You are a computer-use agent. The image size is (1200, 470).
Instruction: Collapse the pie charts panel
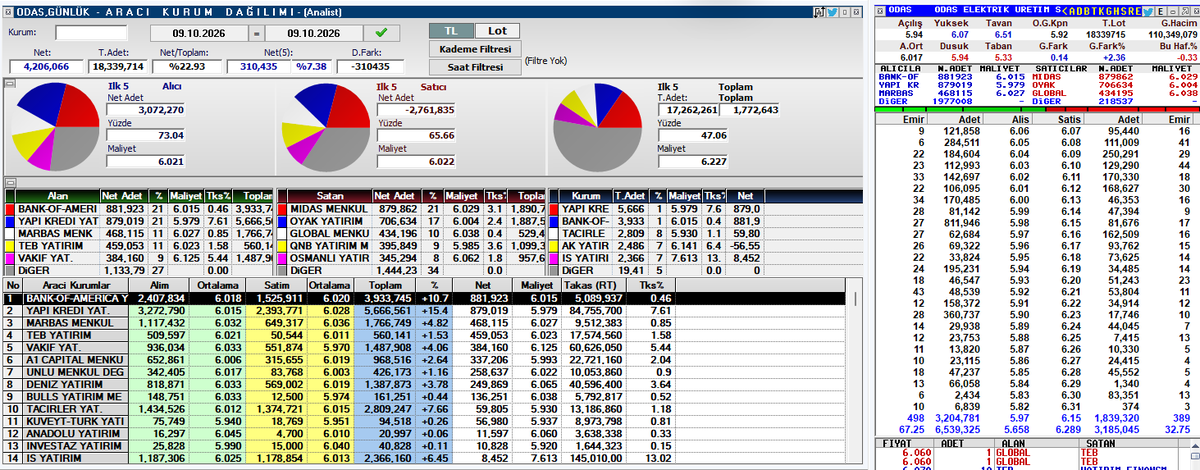8,84
